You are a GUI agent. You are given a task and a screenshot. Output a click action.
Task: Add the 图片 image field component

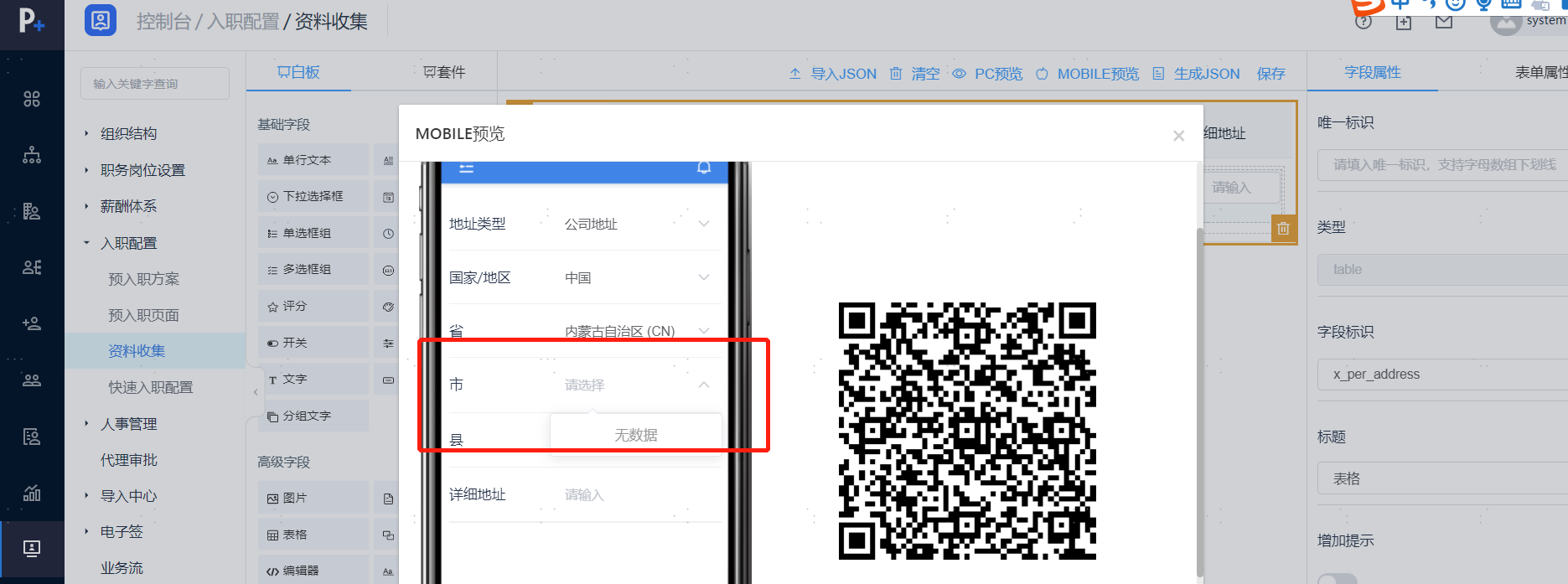coord(313,498)
